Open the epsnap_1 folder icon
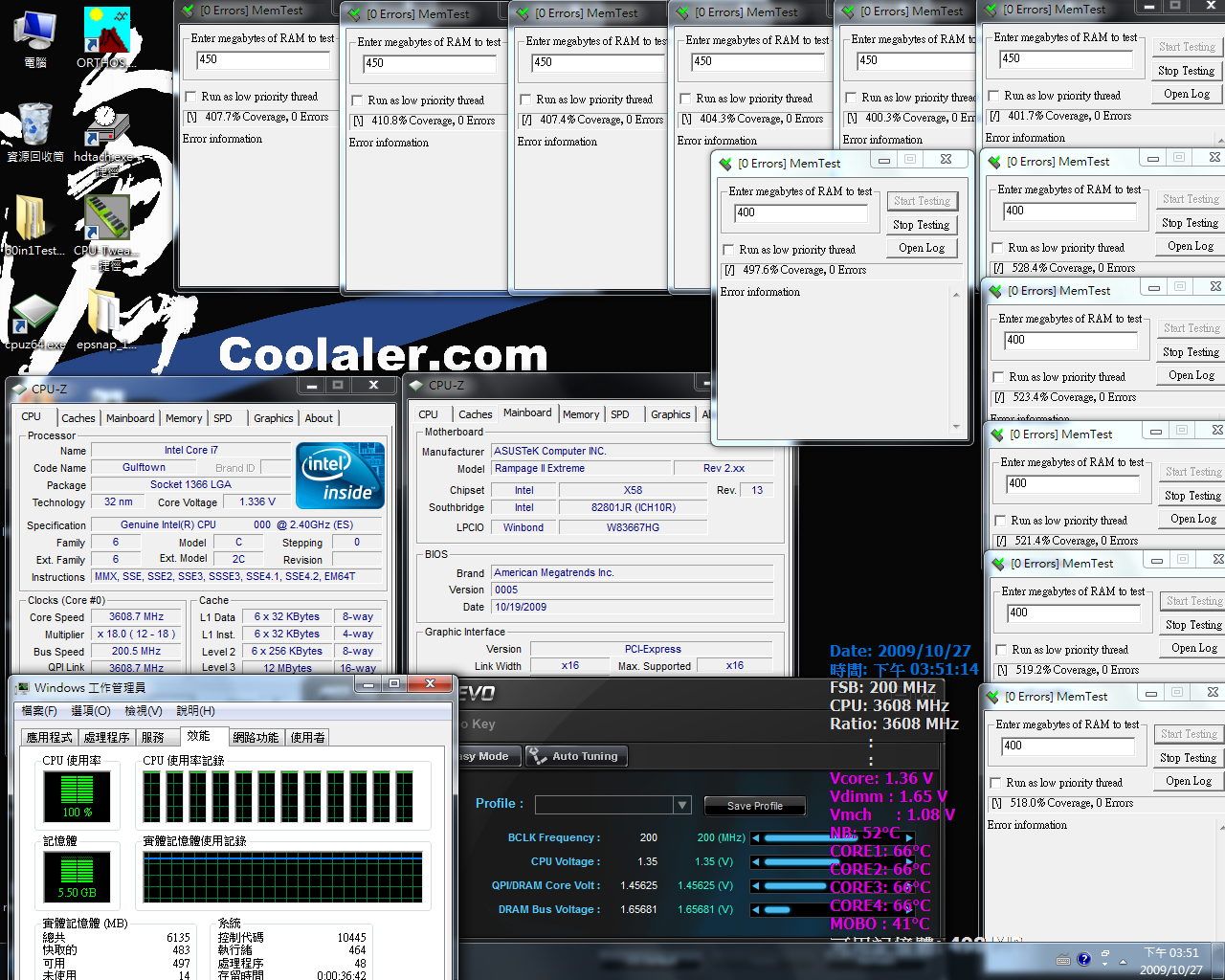This screenshot has width=1225, height=980. point(106,322)
